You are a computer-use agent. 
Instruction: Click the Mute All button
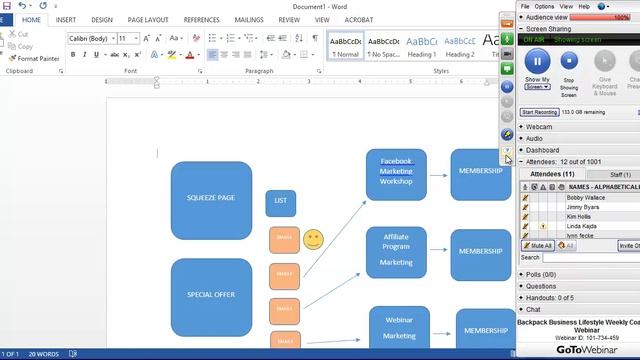pyautogui.click(x=538, y=246)
